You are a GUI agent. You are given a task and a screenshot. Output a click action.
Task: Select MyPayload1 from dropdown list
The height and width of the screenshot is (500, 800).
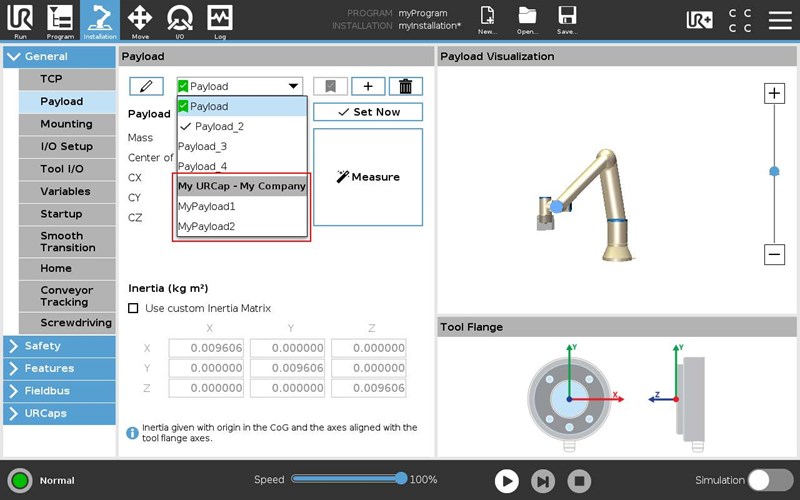(x=206, y=206)
